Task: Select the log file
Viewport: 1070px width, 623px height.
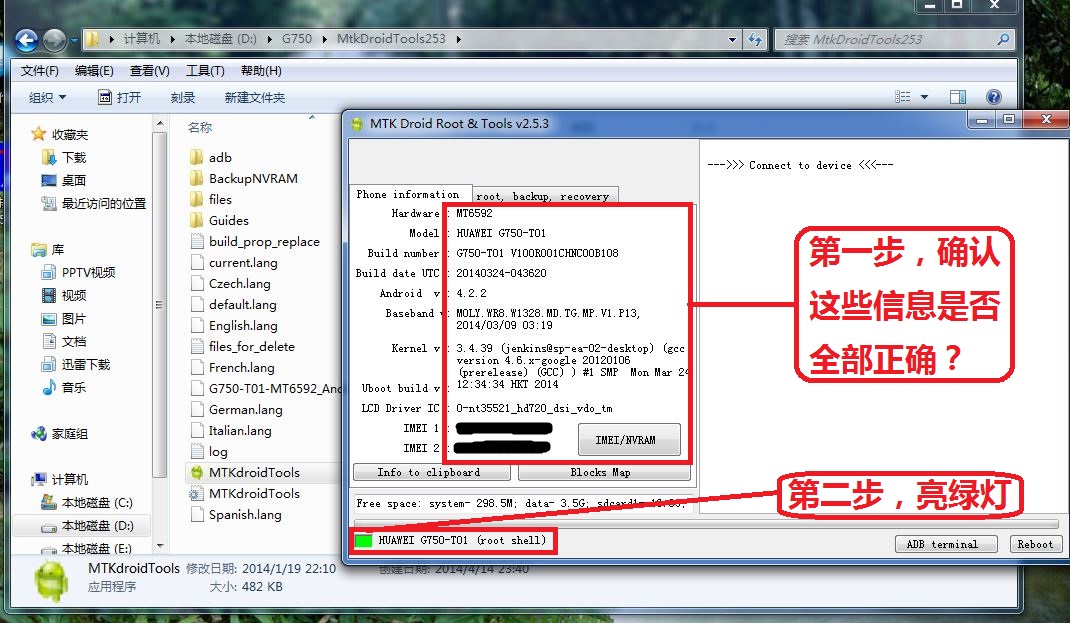Action: pos(209,452)
